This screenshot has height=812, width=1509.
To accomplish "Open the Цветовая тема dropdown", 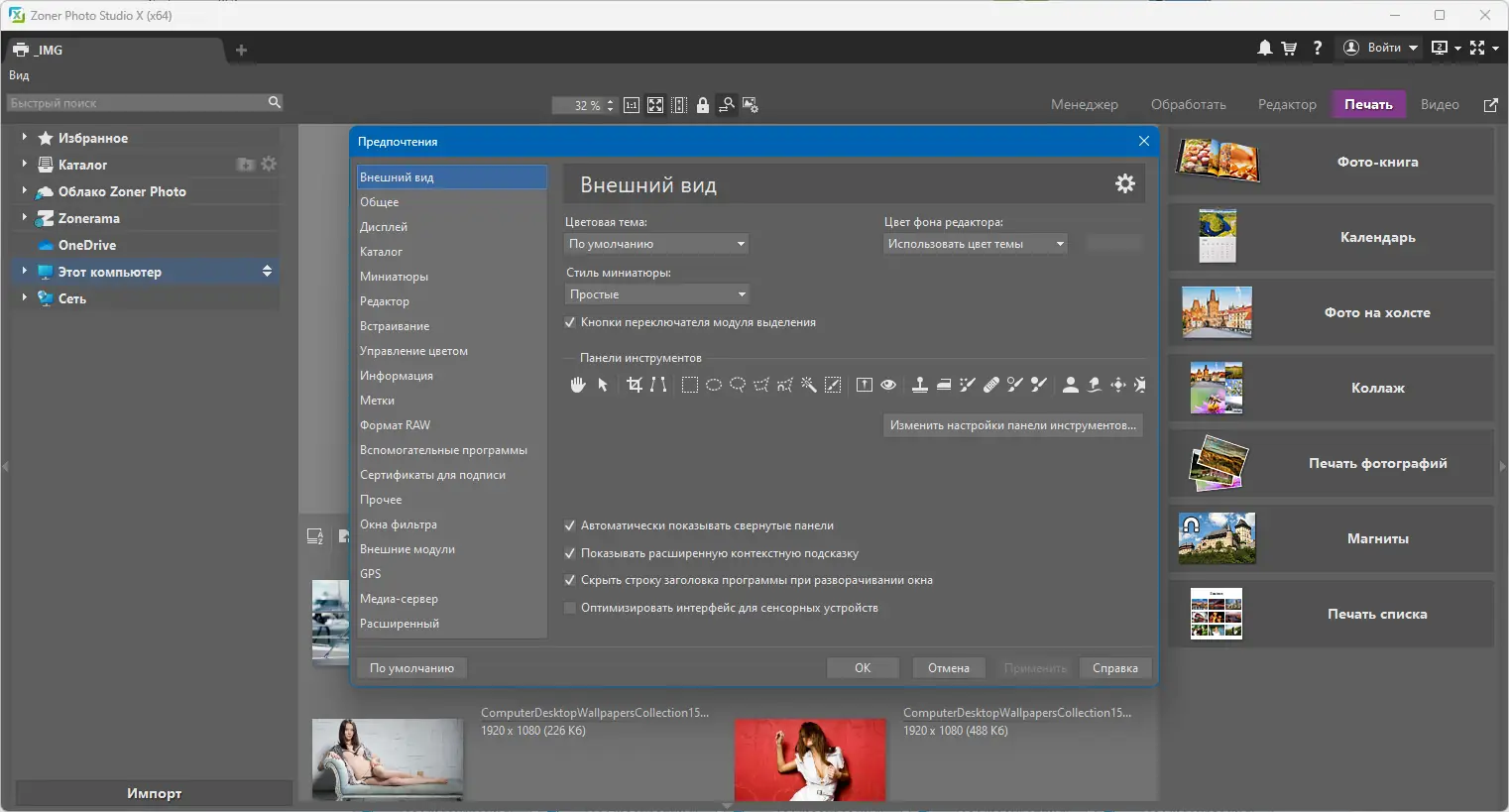I will pos(656,244).
